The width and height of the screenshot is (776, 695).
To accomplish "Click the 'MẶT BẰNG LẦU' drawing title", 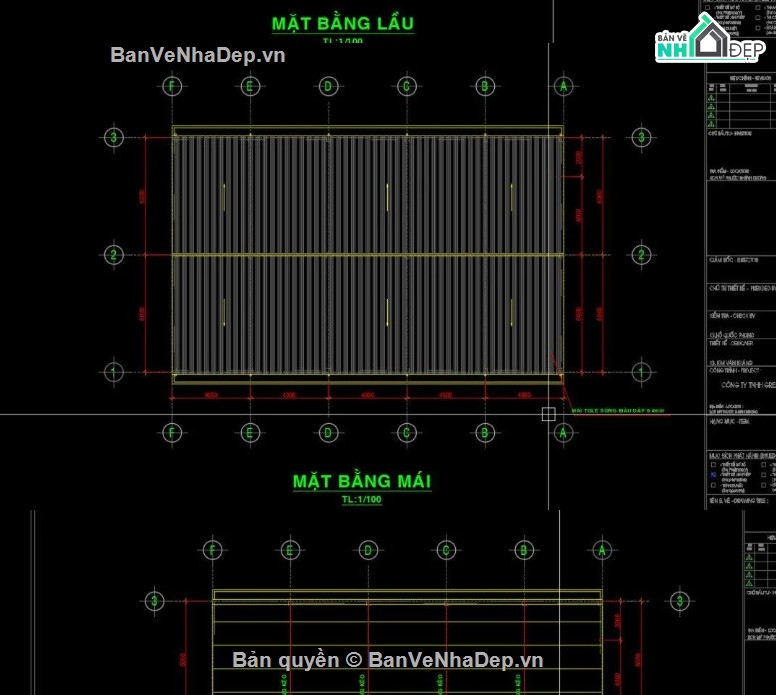I will point(342,23).
